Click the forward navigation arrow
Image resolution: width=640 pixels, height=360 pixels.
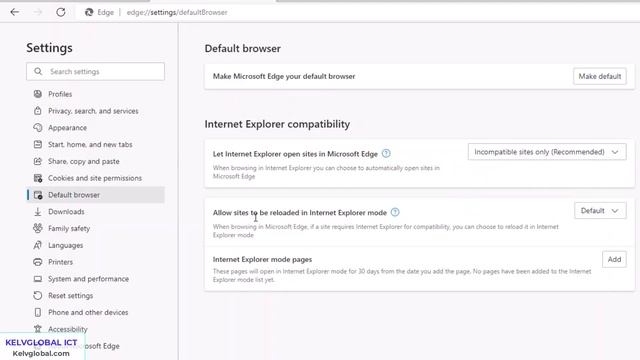pos(38,12)
